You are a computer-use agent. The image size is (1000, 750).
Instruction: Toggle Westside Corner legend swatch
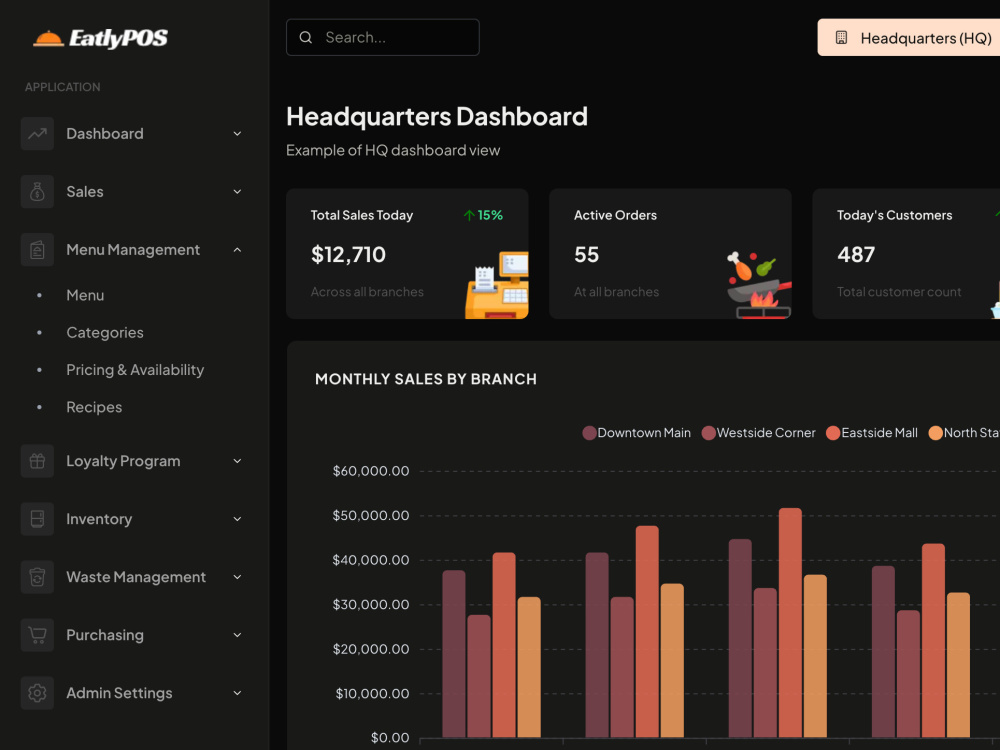pos(709,433)
